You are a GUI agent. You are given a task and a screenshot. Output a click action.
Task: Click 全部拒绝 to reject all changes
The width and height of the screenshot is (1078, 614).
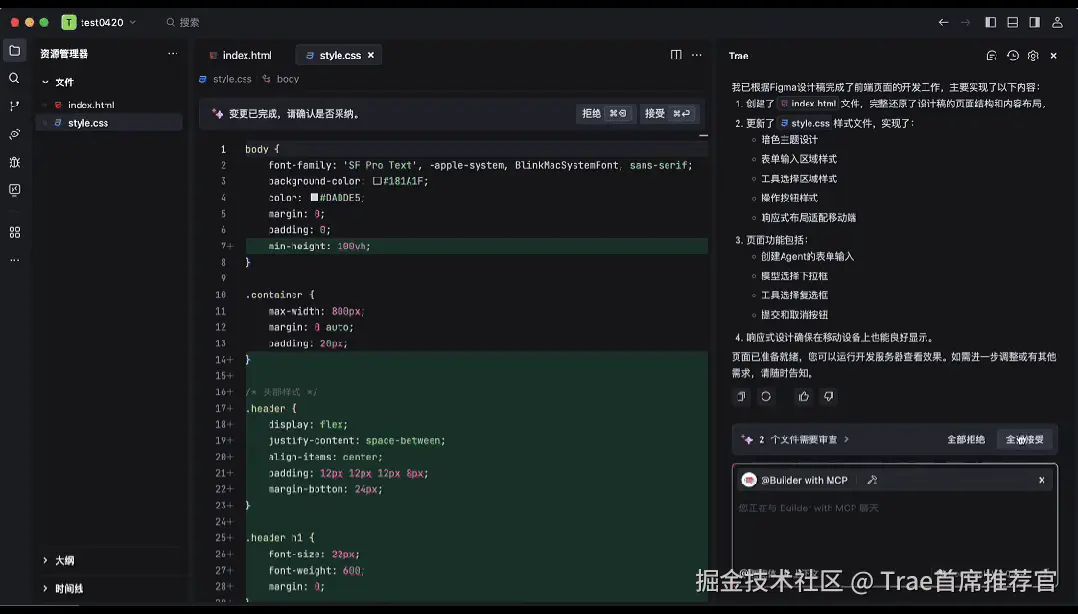966,439
